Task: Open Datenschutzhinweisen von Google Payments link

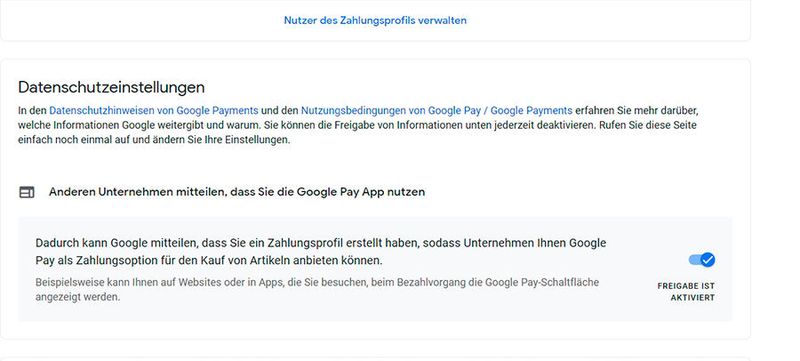Action: 154,110
